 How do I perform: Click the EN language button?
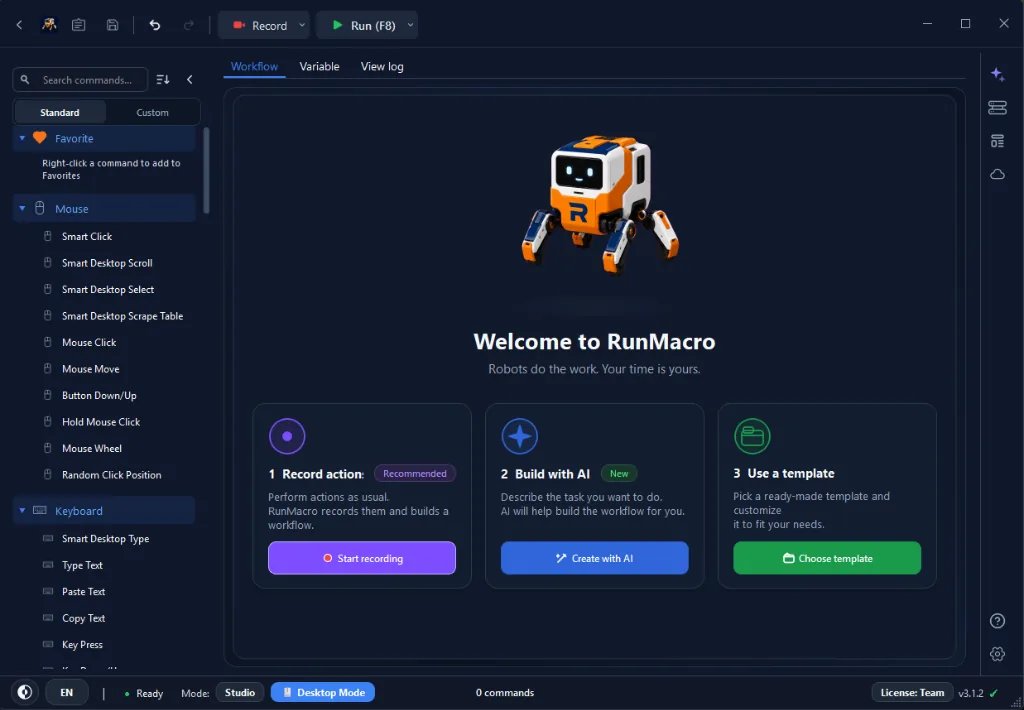(67, 692)
